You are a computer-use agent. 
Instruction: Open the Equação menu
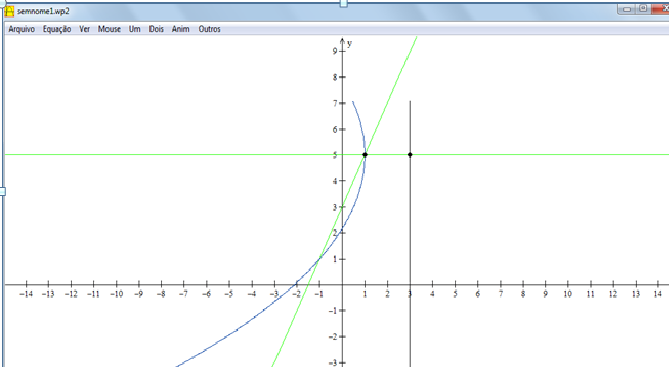point(57,29)
